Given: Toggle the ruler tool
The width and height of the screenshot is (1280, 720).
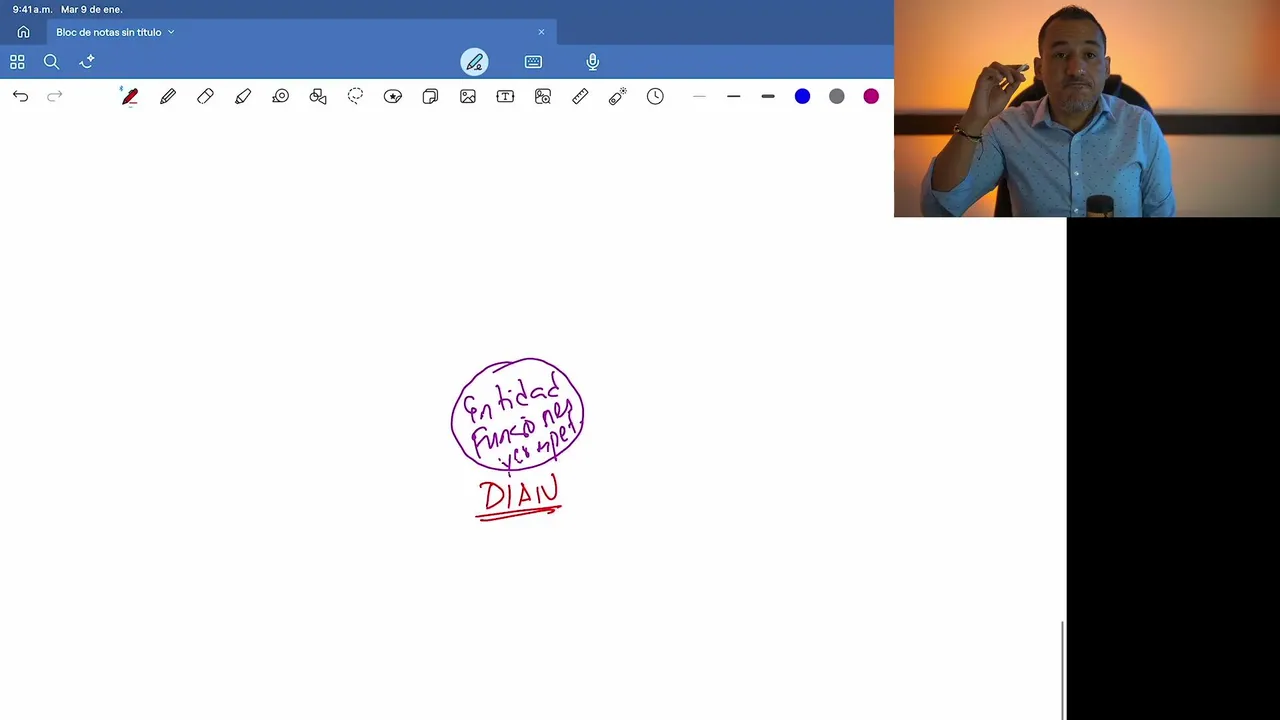Looking at the screenshot, I should [x=580, y=96].
